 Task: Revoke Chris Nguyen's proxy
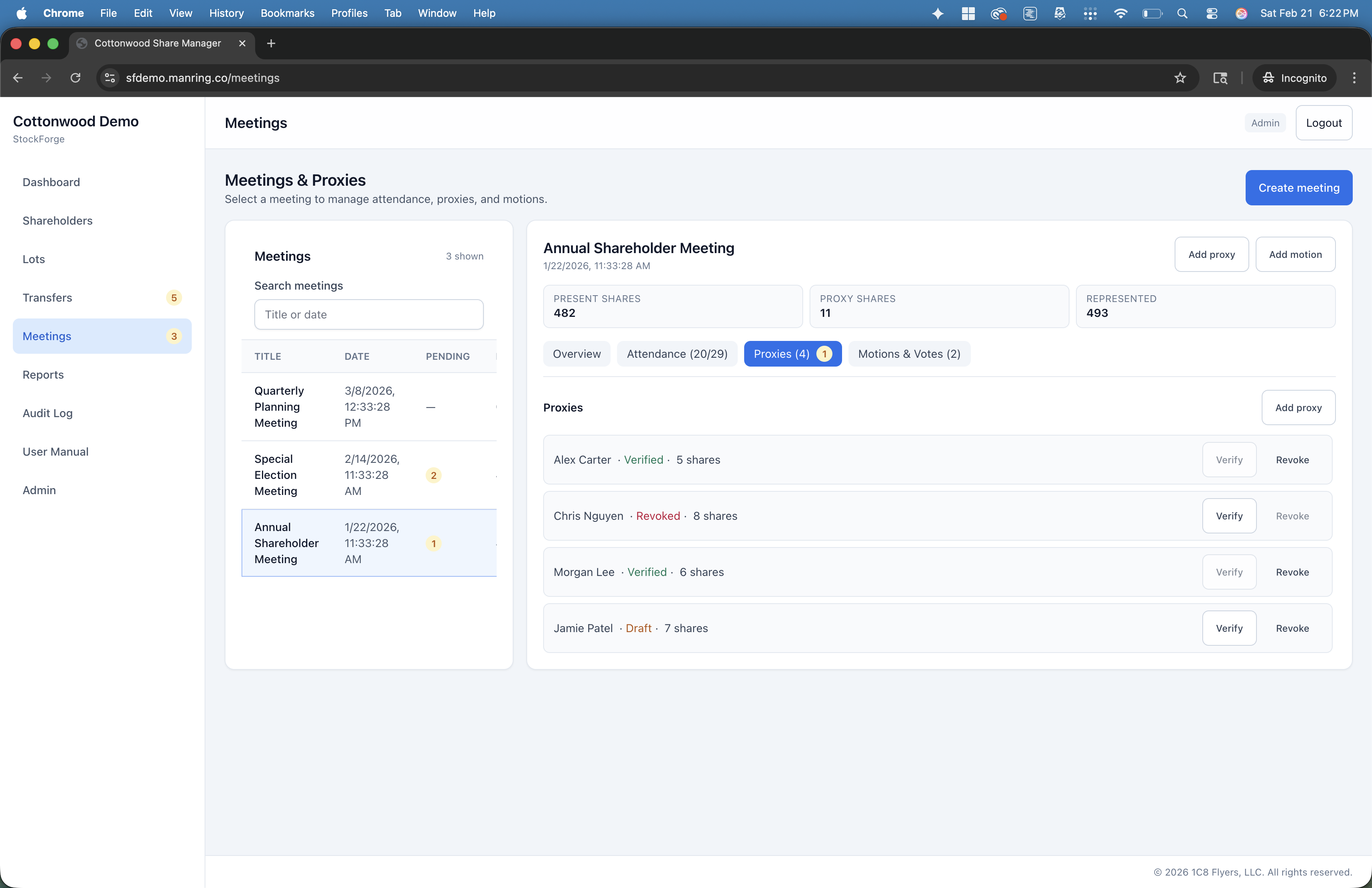(1293, 516)
